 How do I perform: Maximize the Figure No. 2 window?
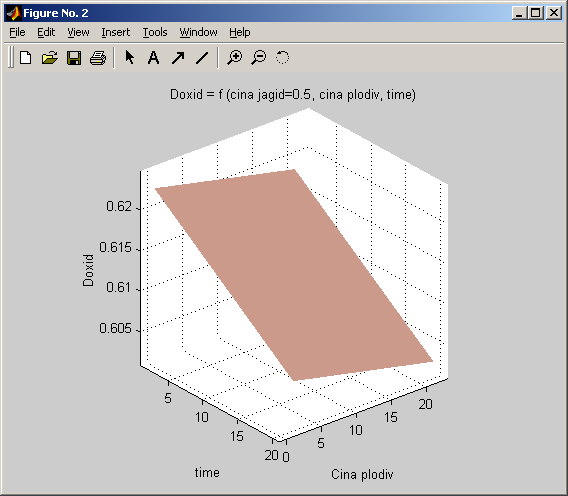(x=535, y=13)
